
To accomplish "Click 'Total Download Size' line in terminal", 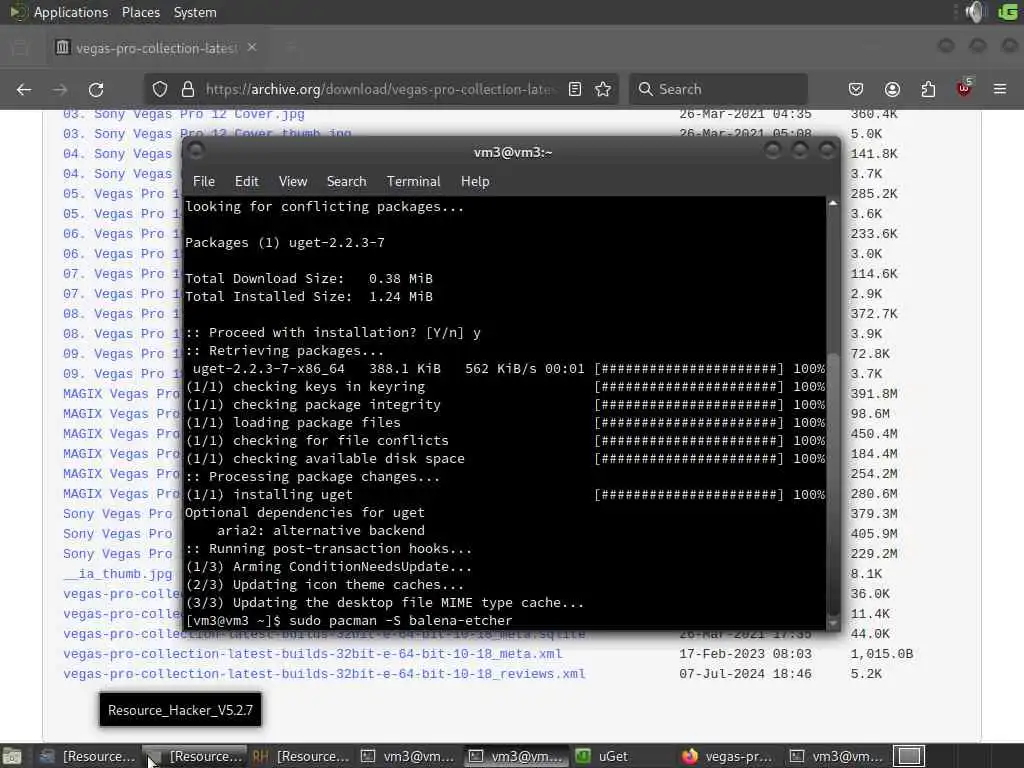I will click(x=309, y=279).
